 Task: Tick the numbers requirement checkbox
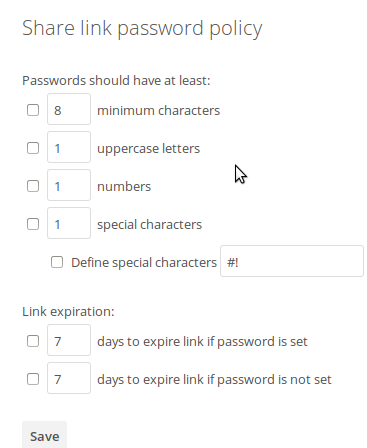(x=33, y=186)
